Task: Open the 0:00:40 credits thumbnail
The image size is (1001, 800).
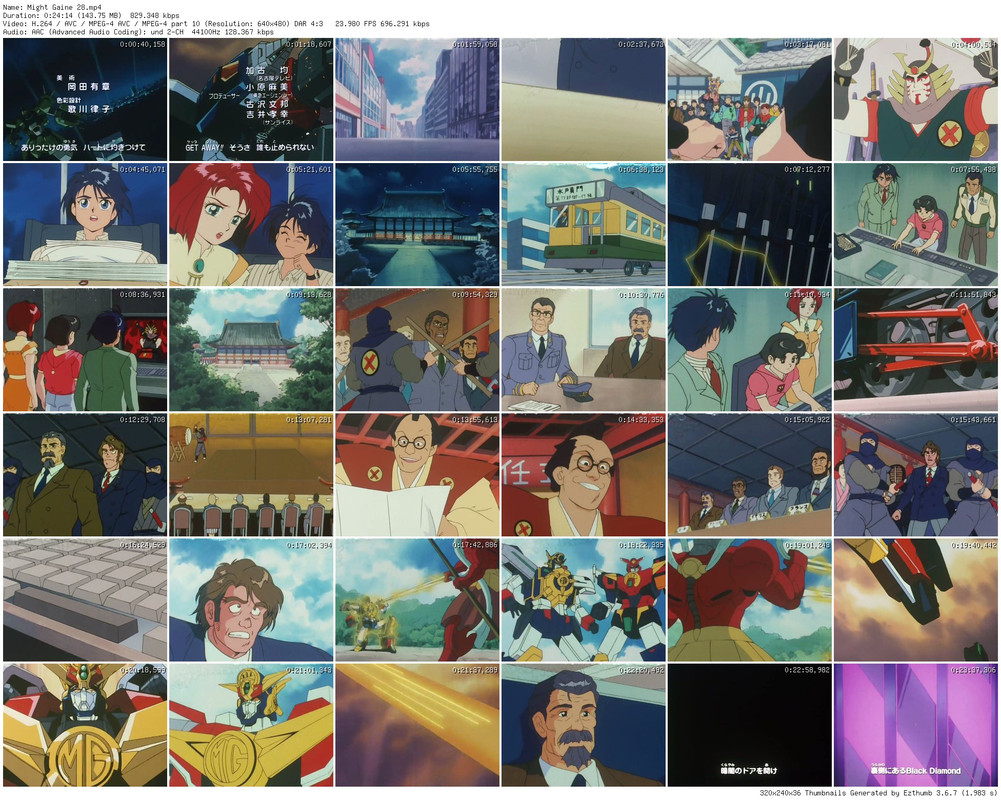Action: 85,100
